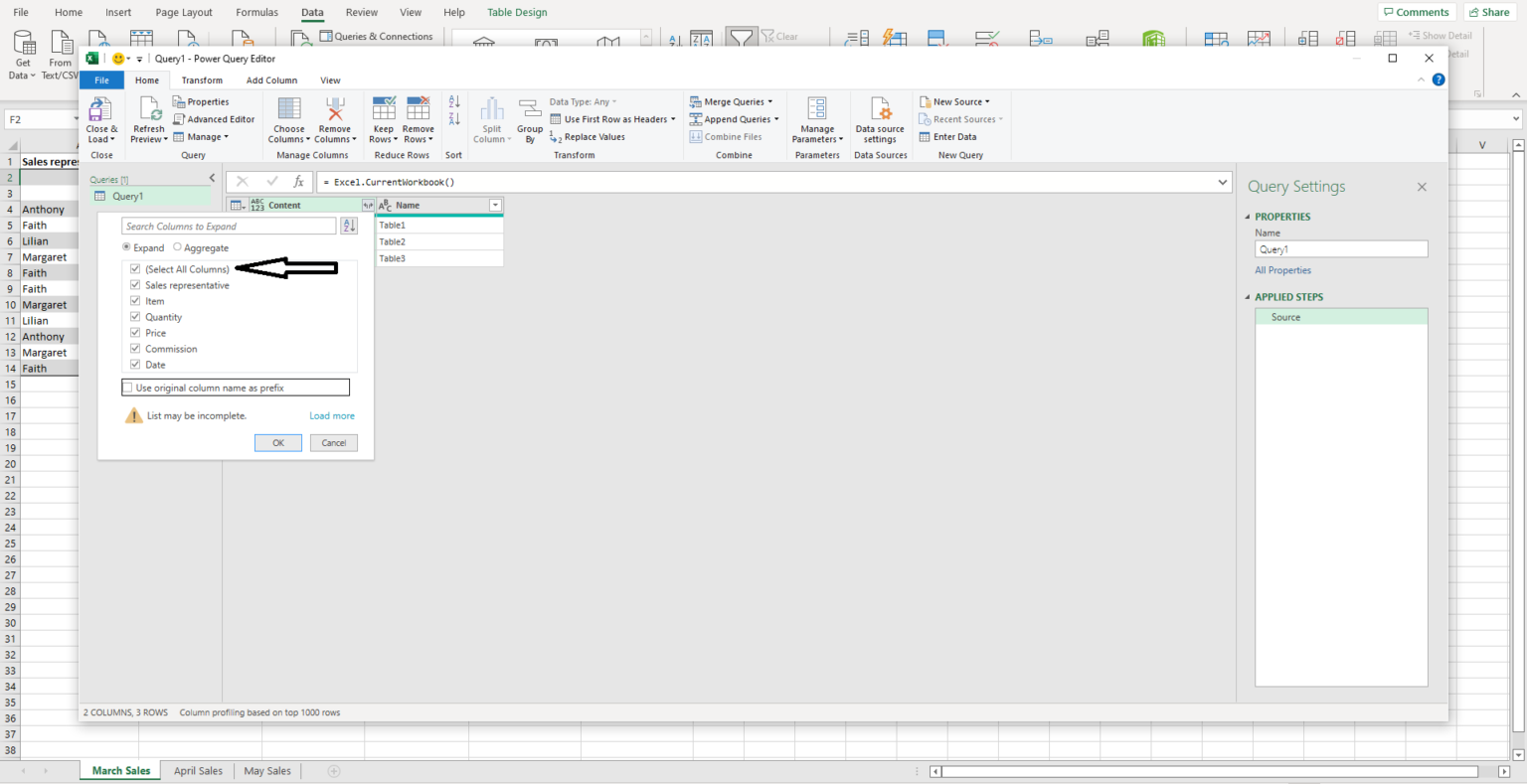The width and height of the screenshot is (1527, 784).
Task: Open the Name column filter dropdown
Action: click(495, 206)
